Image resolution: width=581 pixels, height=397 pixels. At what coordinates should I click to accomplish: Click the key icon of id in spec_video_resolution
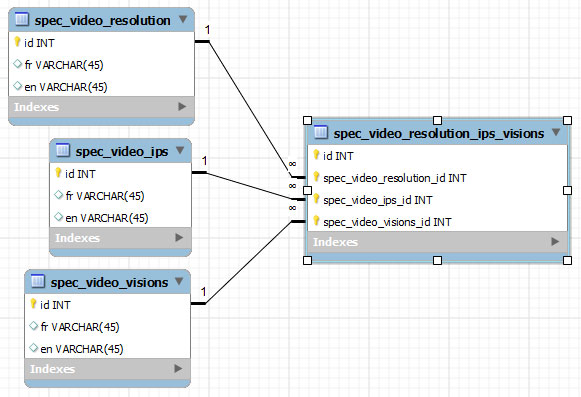(x=17, y=42)
